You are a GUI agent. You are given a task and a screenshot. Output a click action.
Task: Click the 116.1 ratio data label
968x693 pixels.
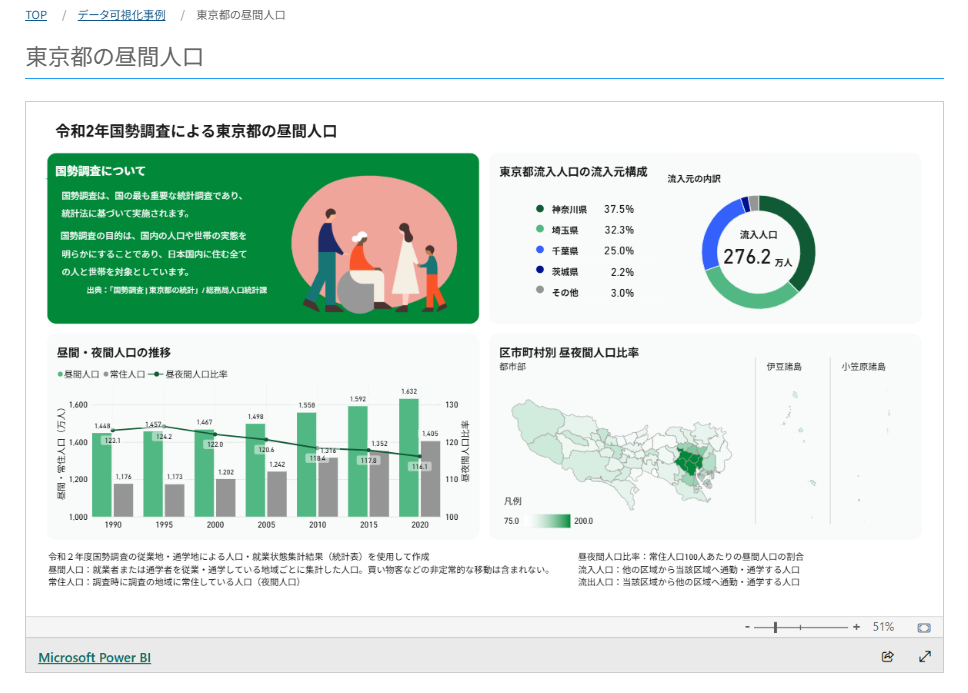click(420, 467)
